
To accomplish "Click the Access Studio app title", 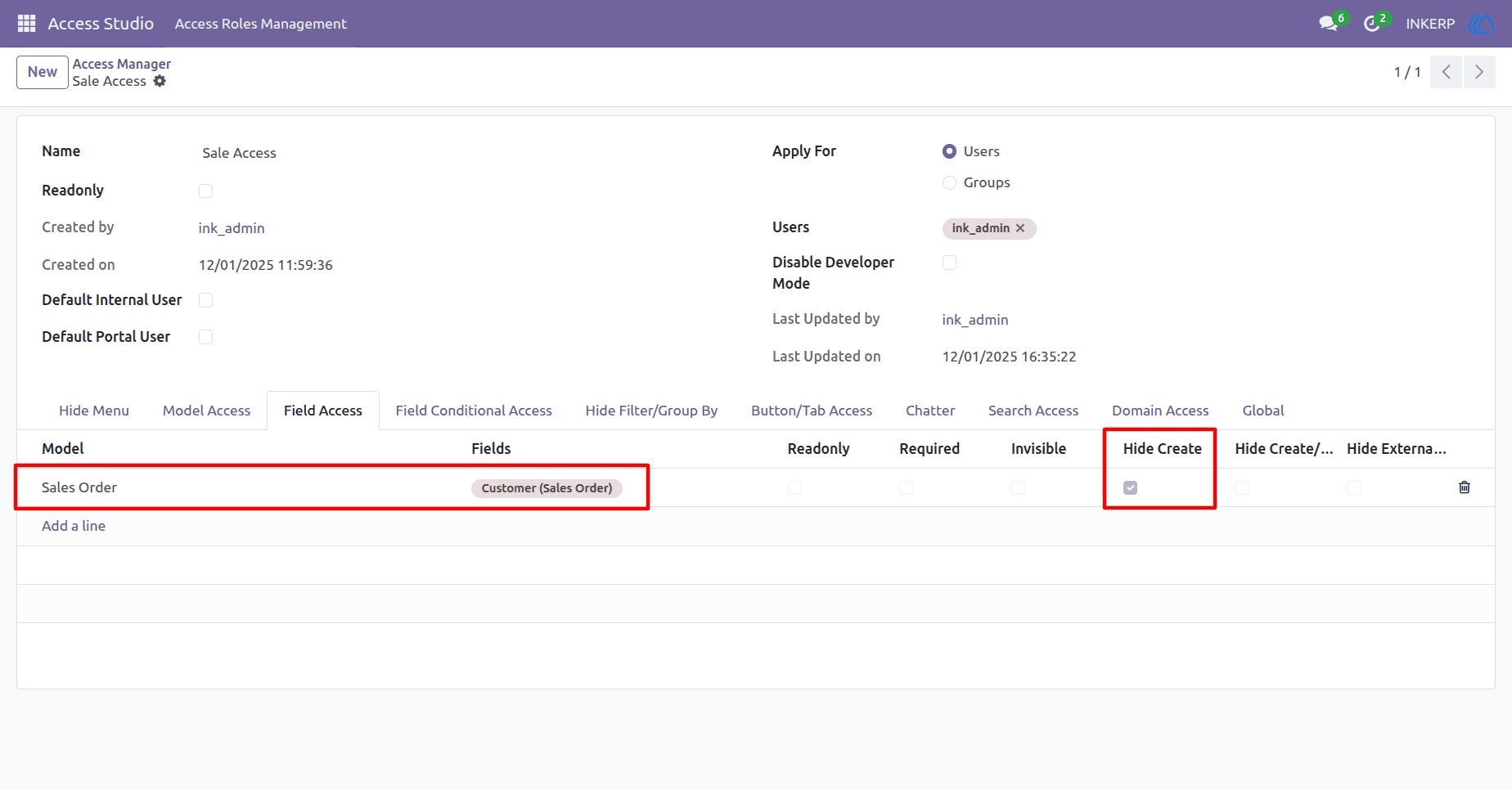I will pyautogui.click(x=101, y=24).
